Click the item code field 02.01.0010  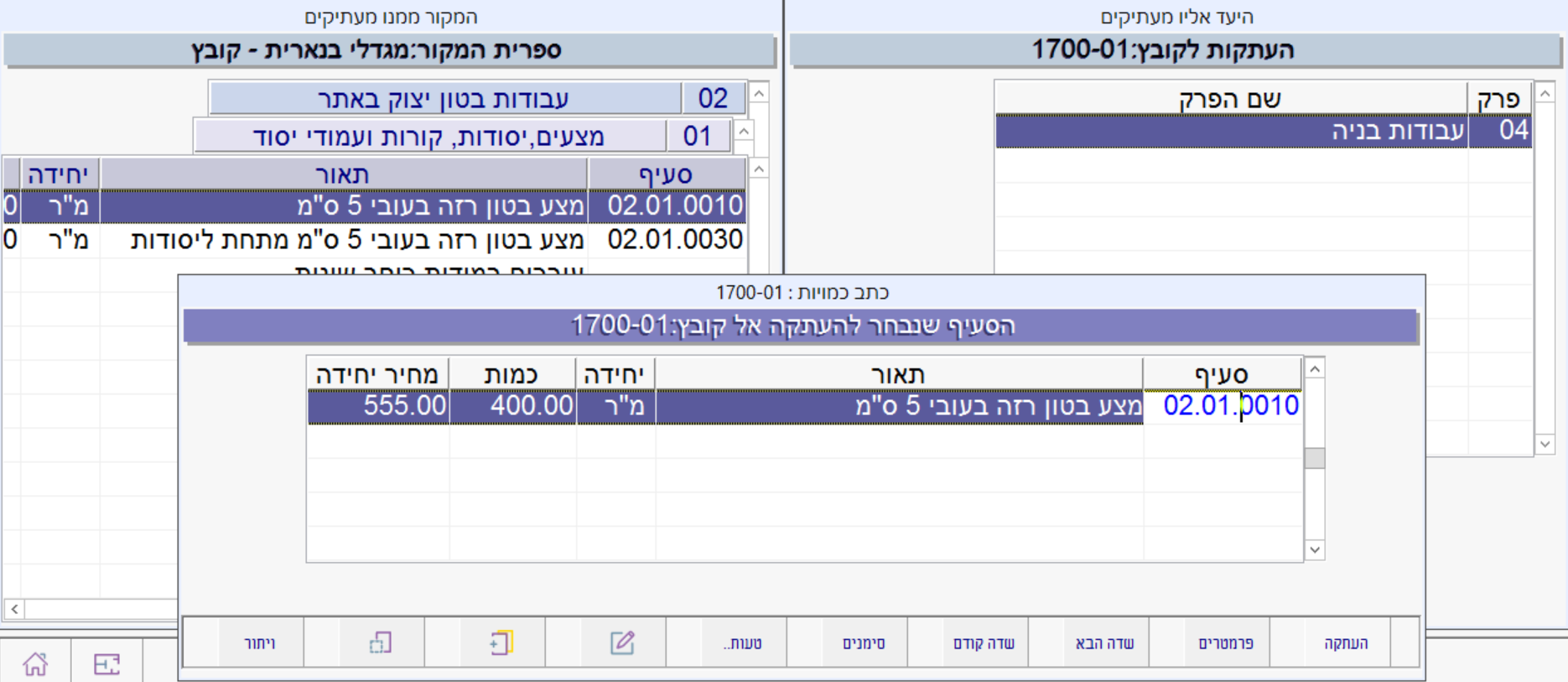[x=1229, y=406]
